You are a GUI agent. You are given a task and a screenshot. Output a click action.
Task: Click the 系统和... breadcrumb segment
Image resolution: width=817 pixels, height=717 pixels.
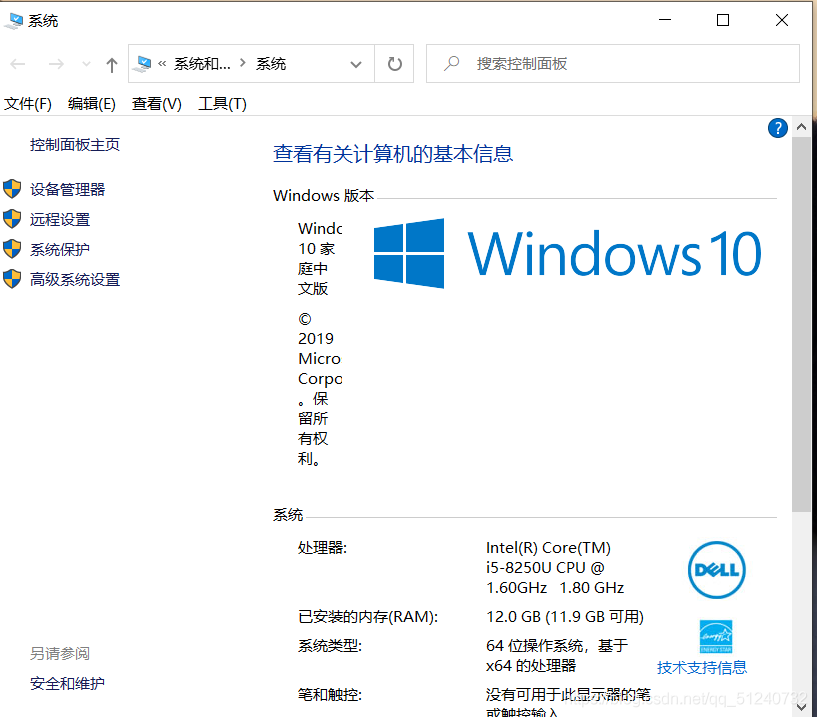pyautogui.click(x=202, y=64)
